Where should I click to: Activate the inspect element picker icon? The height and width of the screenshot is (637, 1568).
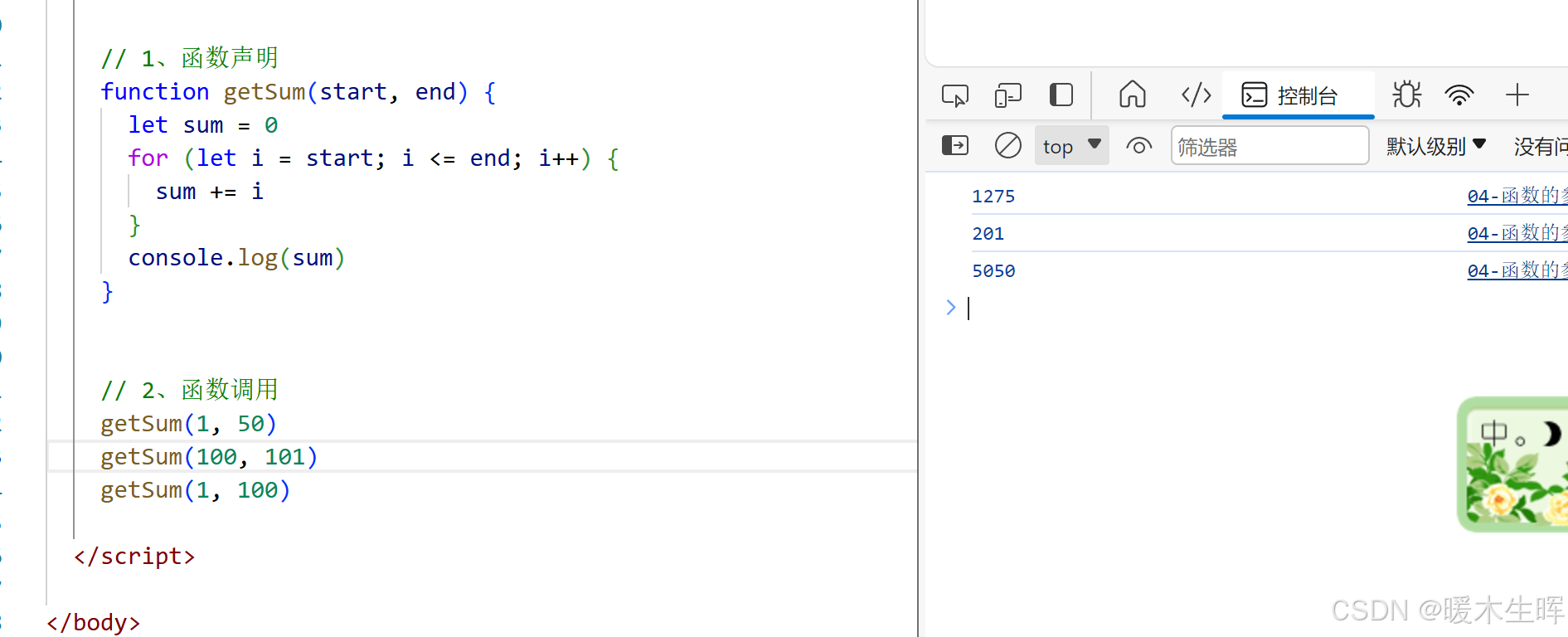coord(955,95)
